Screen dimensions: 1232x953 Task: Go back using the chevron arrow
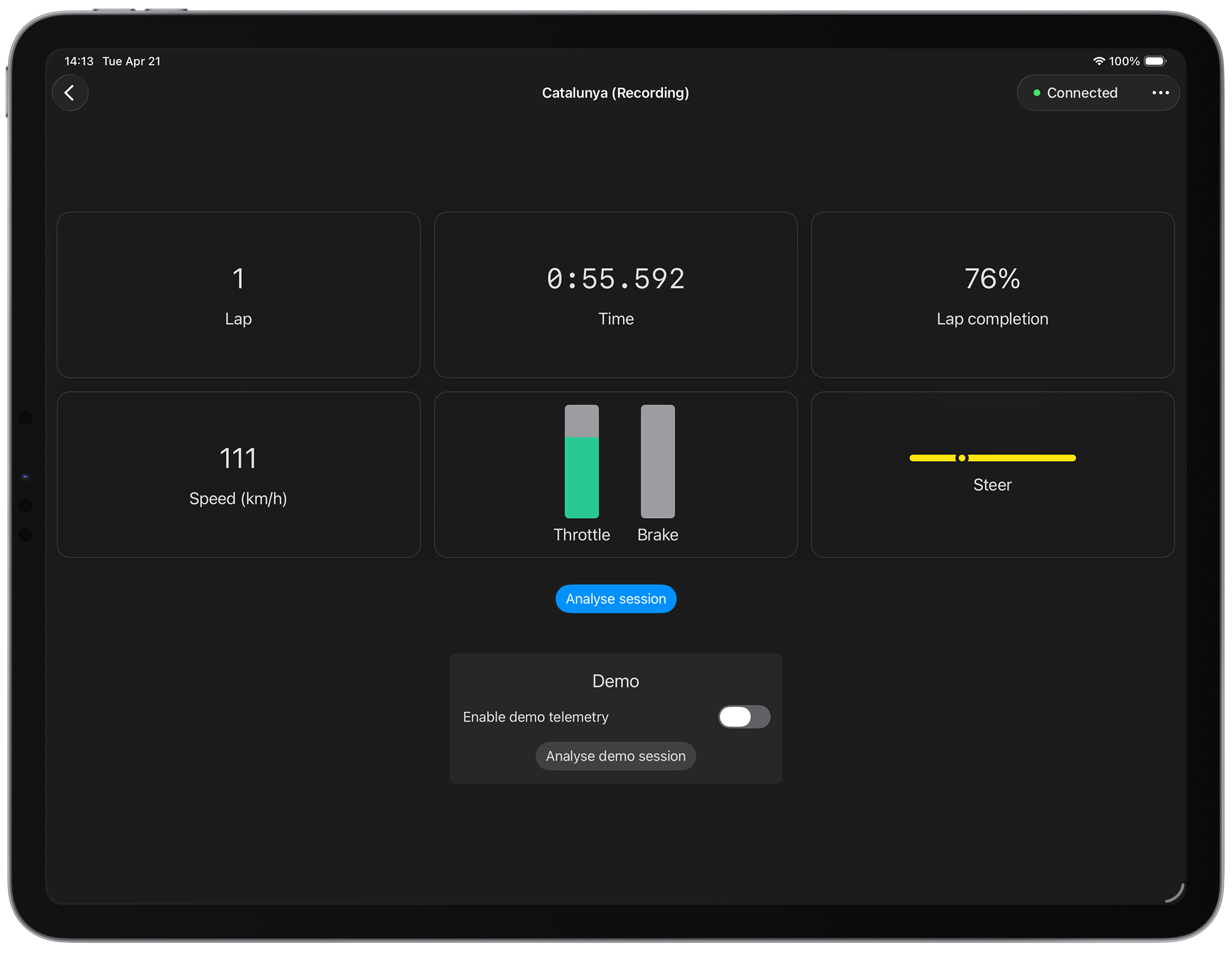[70, 92]
